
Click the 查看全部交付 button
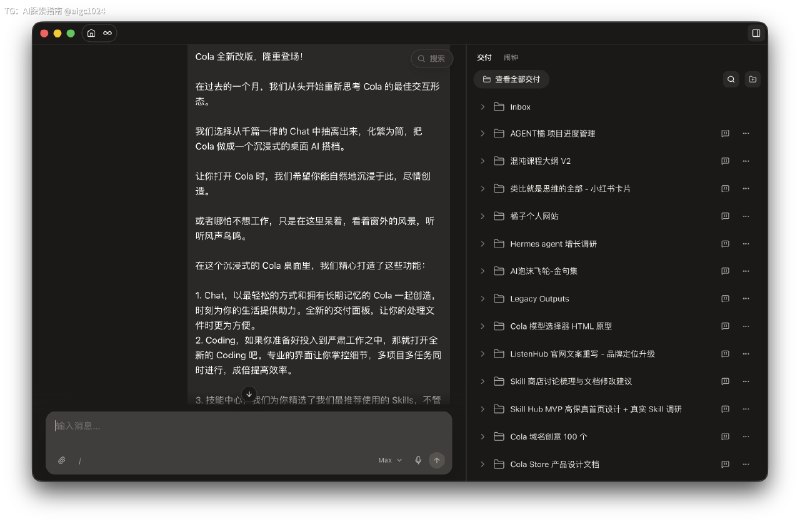point(511,80)
